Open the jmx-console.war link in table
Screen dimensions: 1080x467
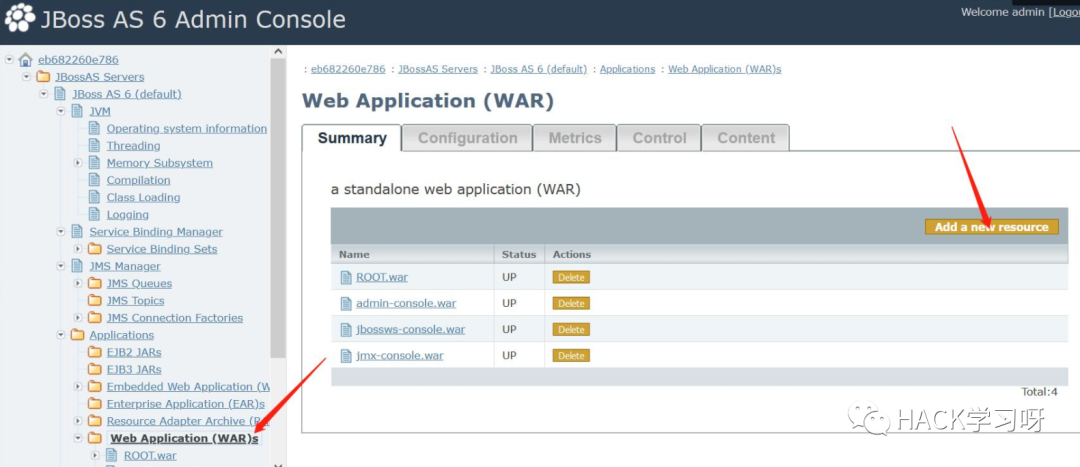coord(399,356)
